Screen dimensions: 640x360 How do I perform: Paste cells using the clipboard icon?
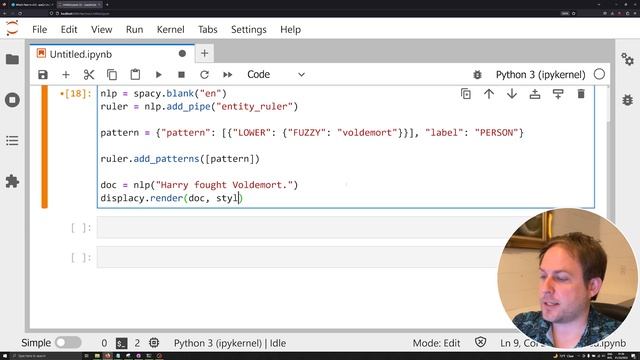[135, 75]
